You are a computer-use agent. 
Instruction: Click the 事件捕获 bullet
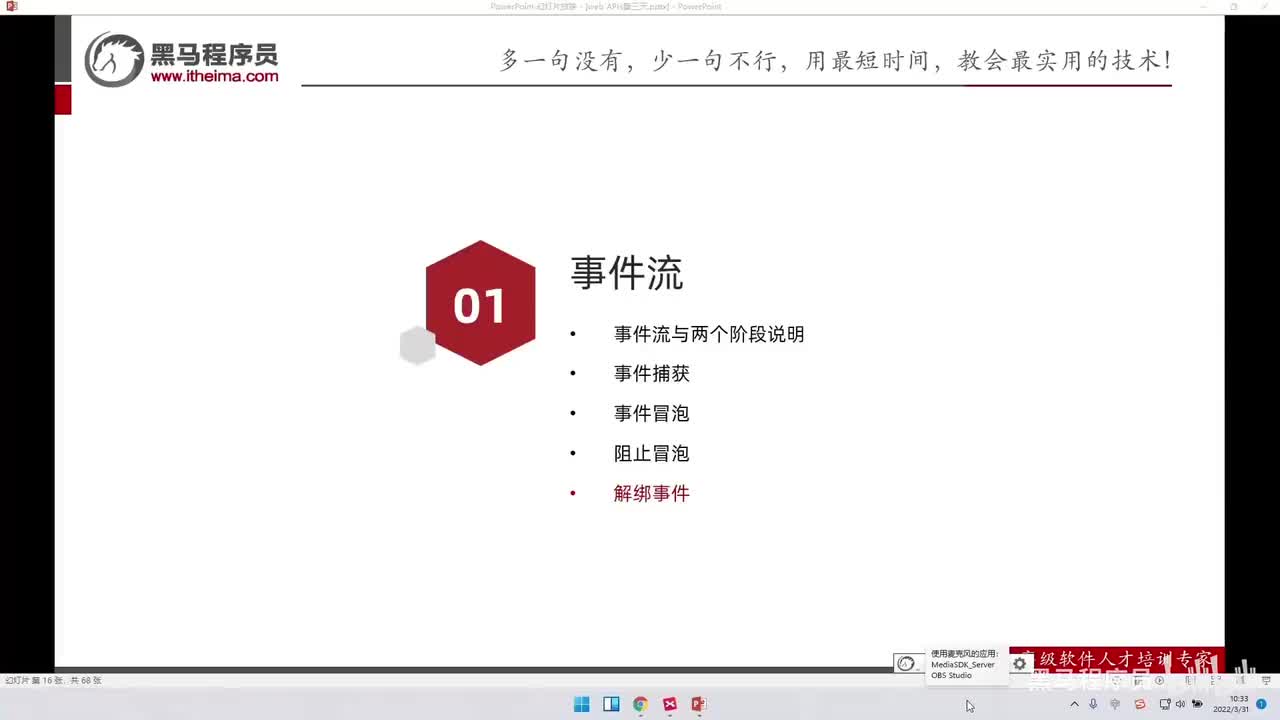652,374
